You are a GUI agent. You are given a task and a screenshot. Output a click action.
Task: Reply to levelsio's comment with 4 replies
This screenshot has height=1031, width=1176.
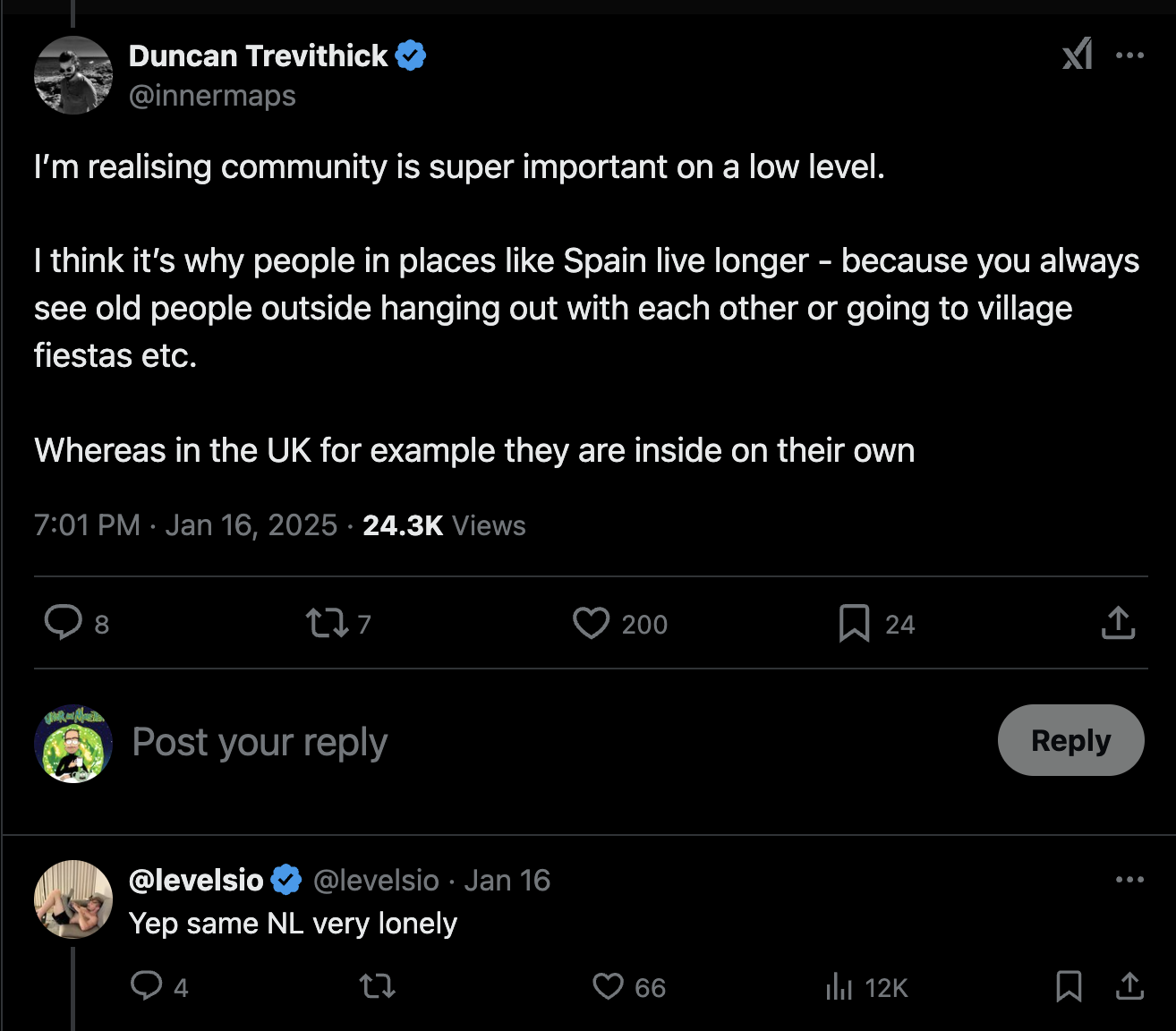coord(147,986)
